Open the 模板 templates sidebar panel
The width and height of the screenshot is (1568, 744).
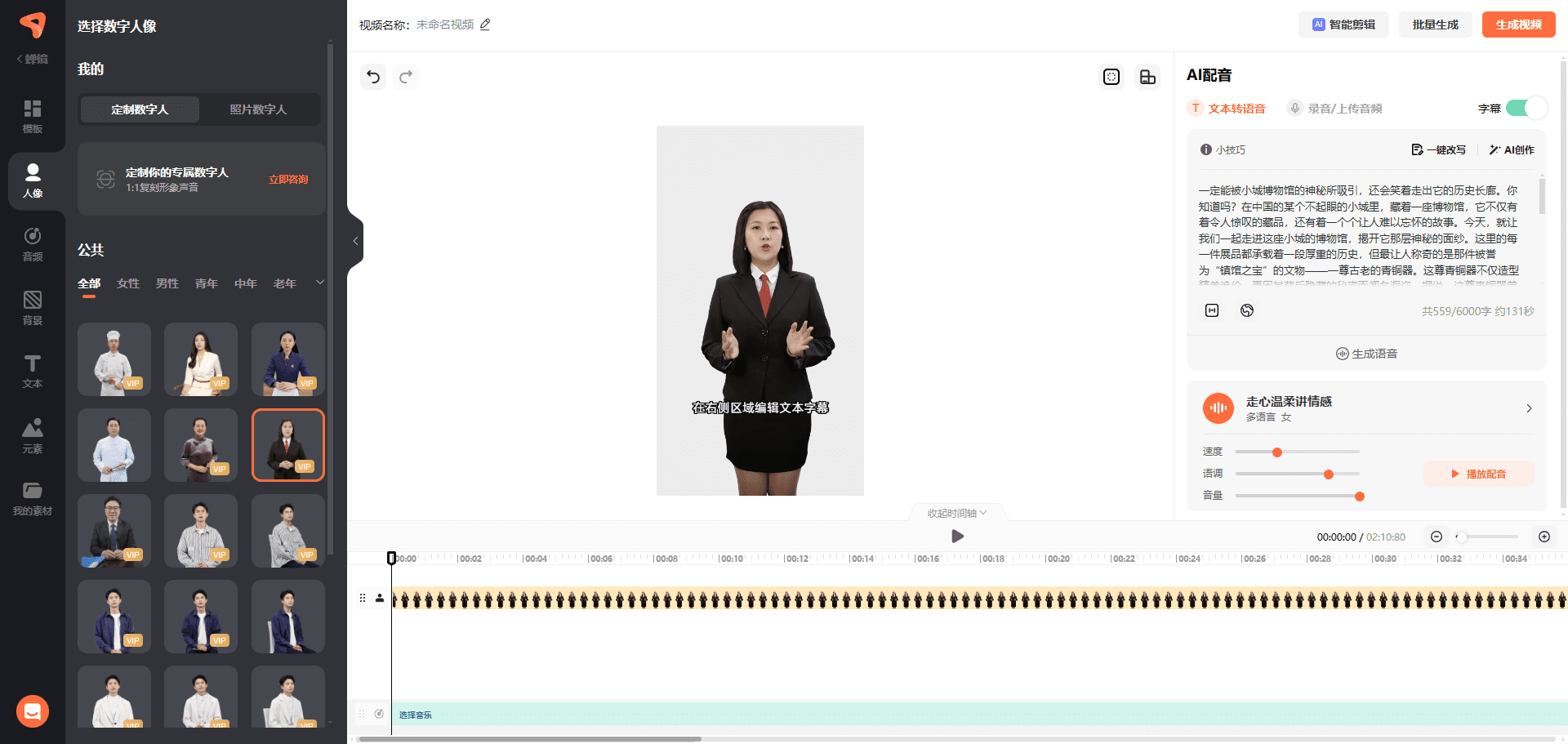[33, 116]
